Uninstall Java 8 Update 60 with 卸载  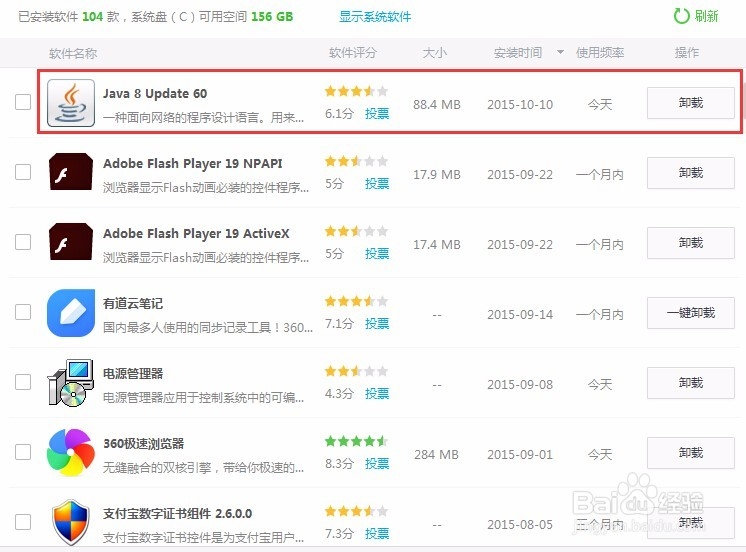[x=690, y=103]
